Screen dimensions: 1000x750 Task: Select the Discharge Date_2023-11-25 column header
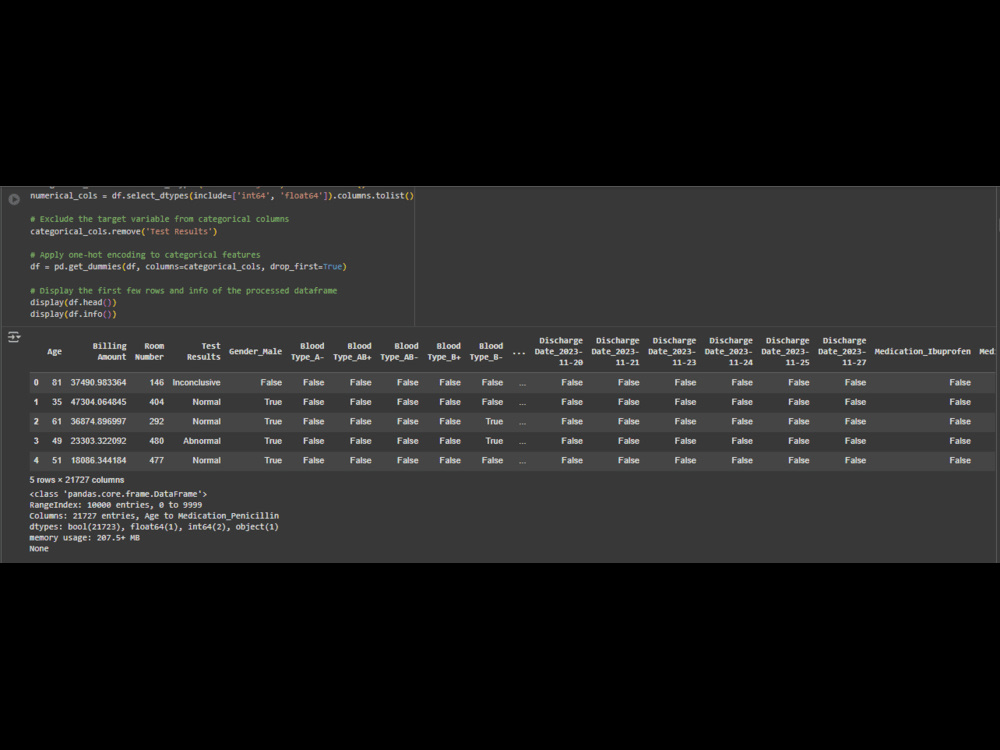tap(786, 351)
